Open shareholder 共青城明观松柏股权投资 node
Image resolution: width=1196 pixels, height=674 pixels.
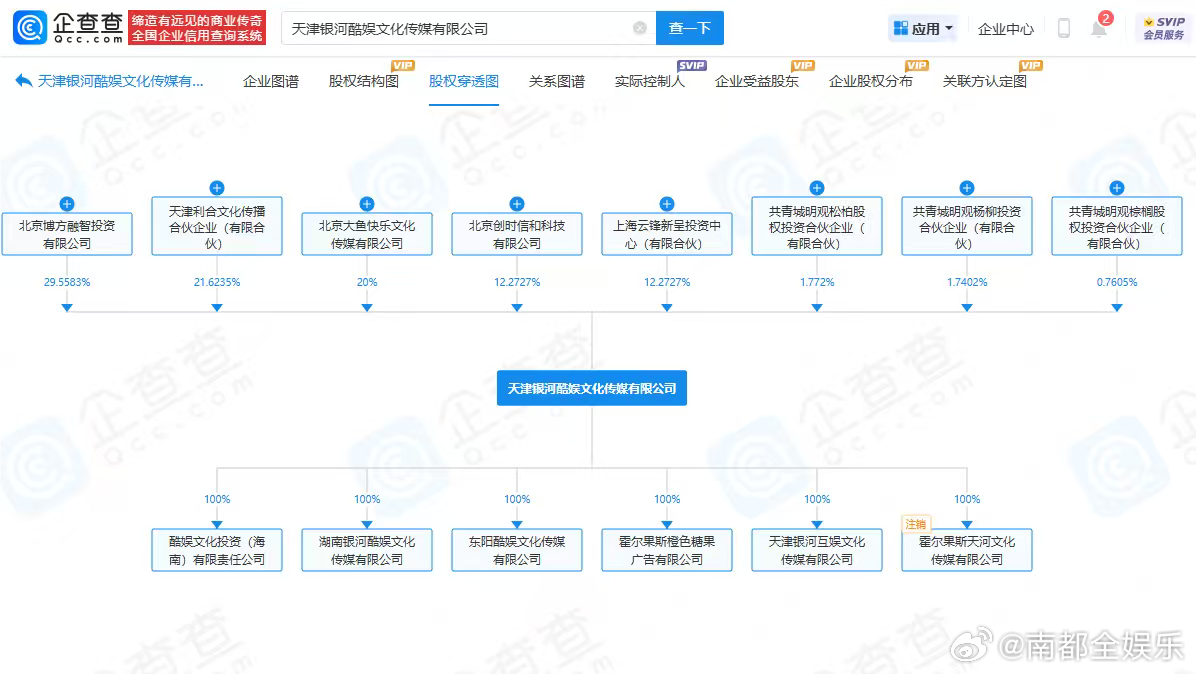[x=817, y=226]
